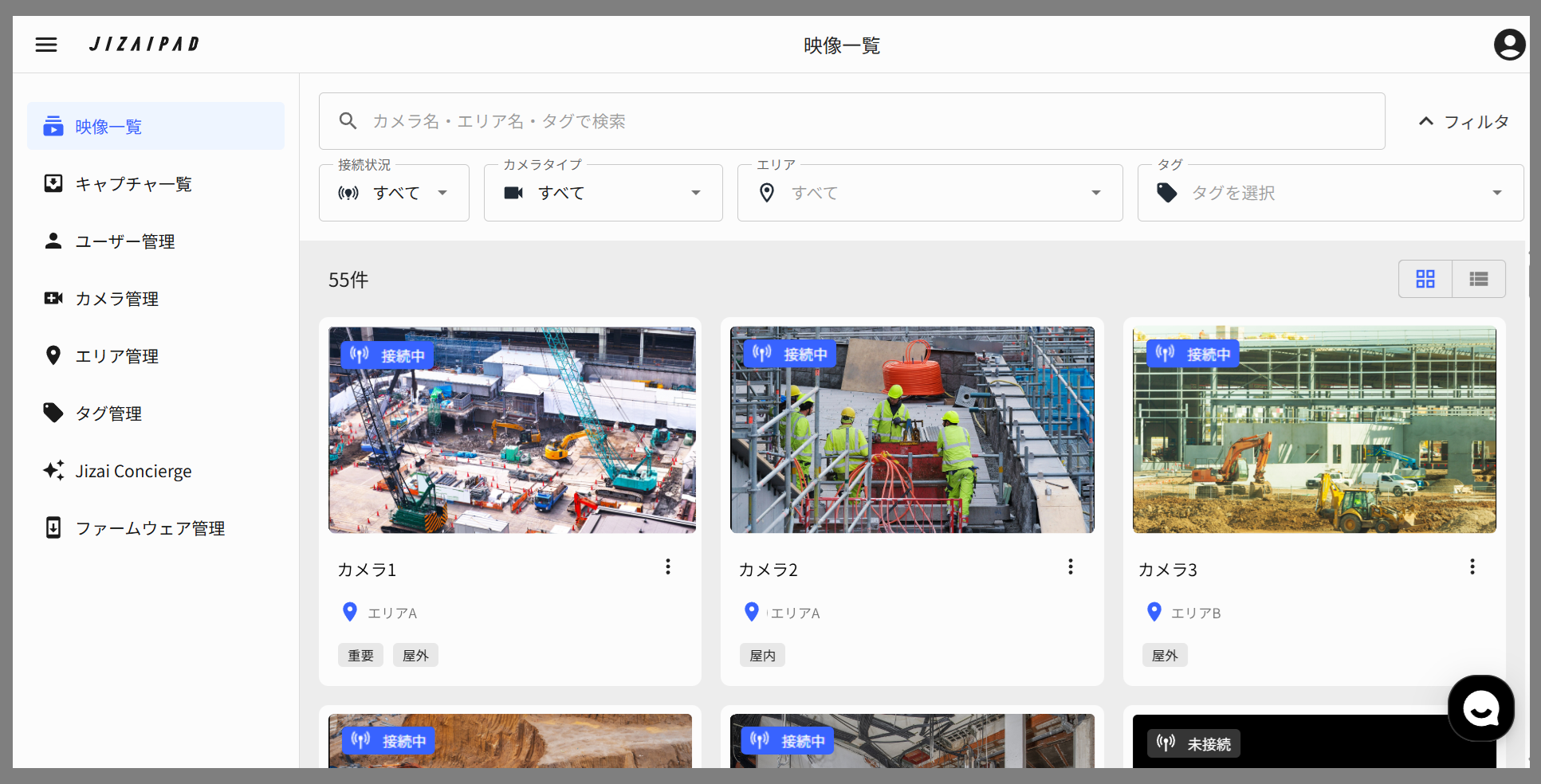Click the 映像一覧 sidebar icon
This screenshot has height=784, width=1541.
(53, 126)
